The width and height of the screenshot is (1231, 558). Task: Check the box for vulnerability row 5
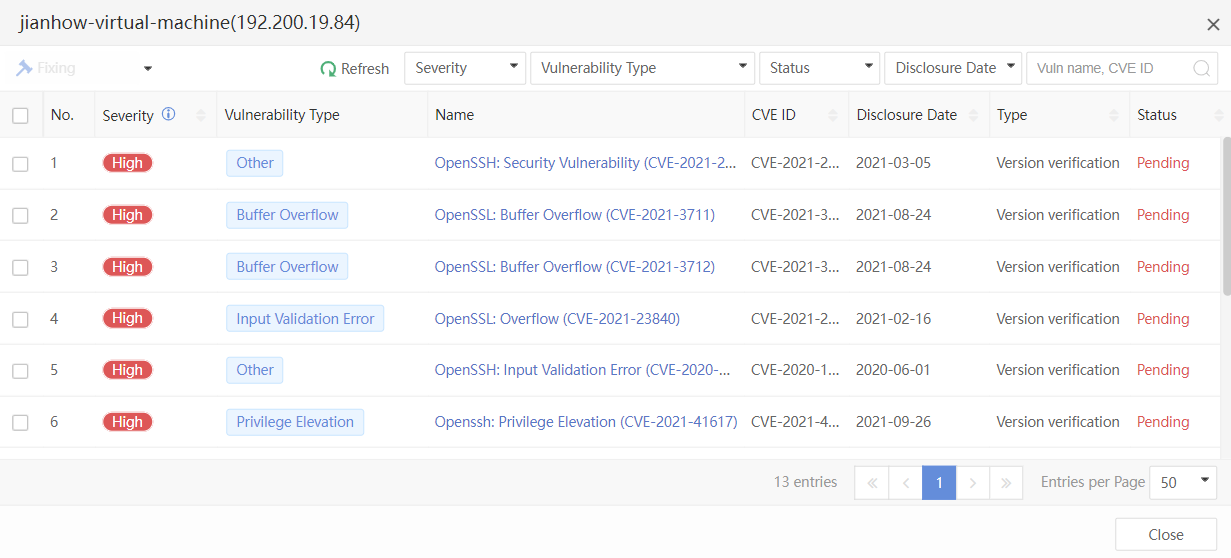[x=20, y=371]
